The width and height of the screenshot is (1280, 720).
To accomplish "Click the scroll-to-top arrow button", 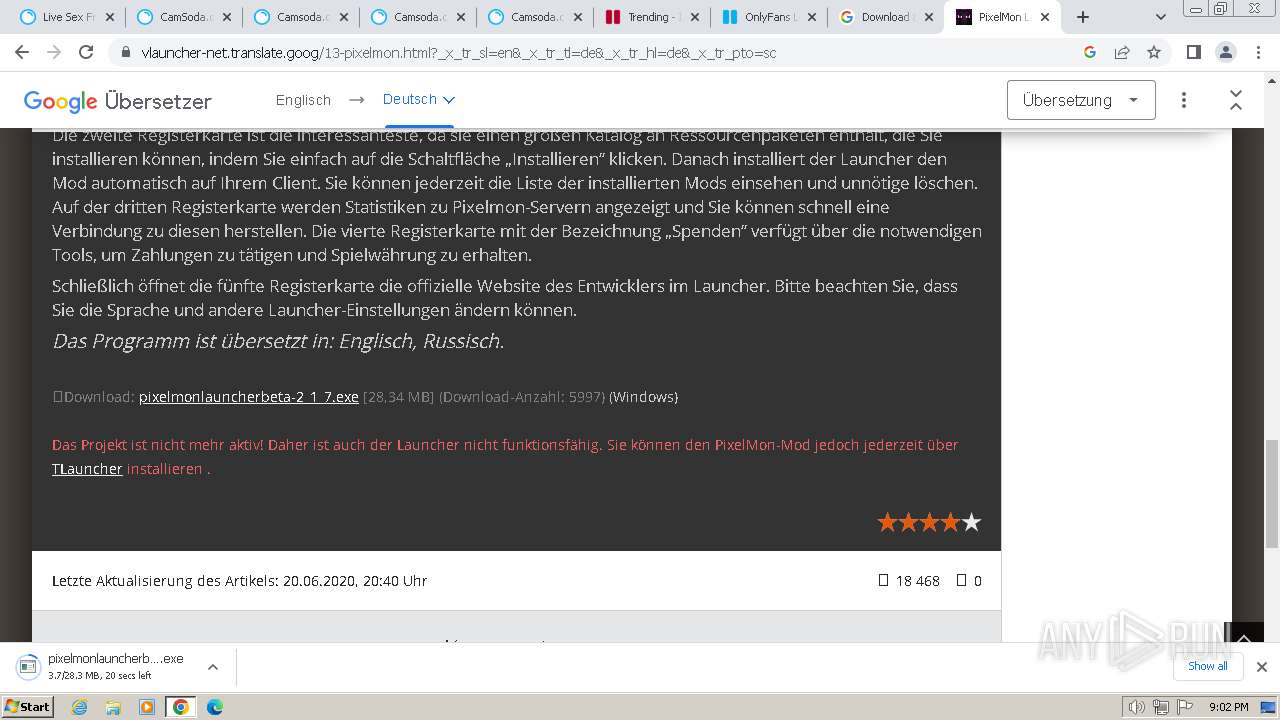I will [x=1244, y=638].
